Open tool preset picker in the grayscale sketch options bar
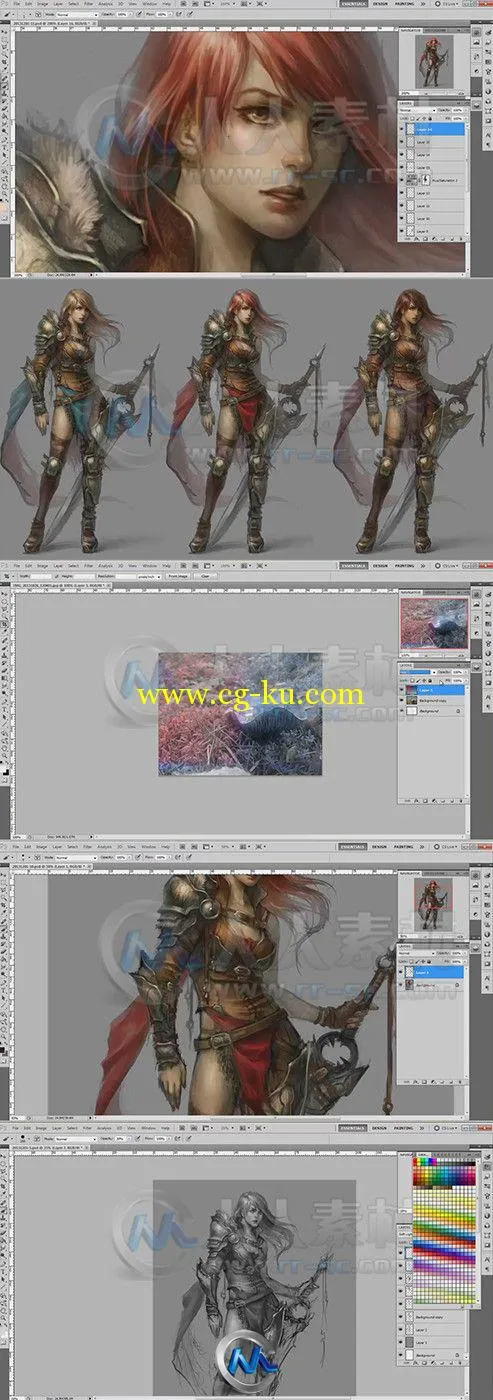The image size is (493, 1400). 9,1137
